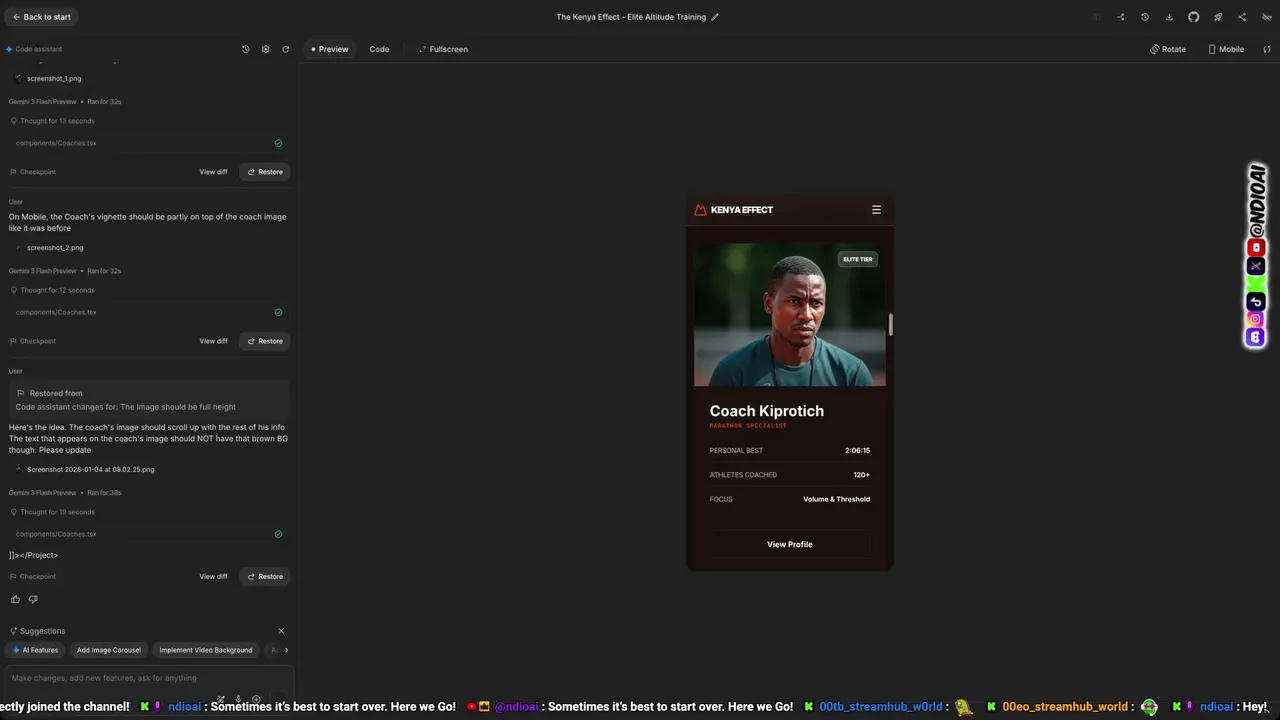Image resolution: width=1280 pixels, height=720 pixels.
Task: Deploy app using the rocket icon
Action: click(x=1218, y=17)
